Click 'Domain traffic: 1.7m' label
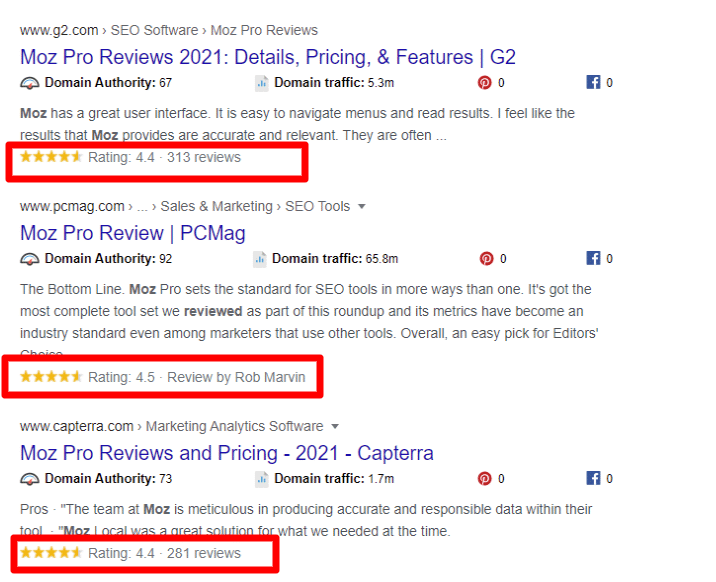The height and width of the screenshot is (582, 716). [x=334, y=479]
